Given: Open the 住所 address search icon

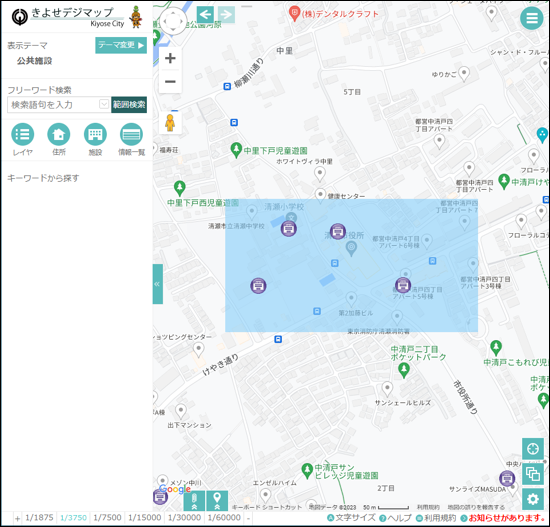Looking at the screenshot, I should click(59, 134).
